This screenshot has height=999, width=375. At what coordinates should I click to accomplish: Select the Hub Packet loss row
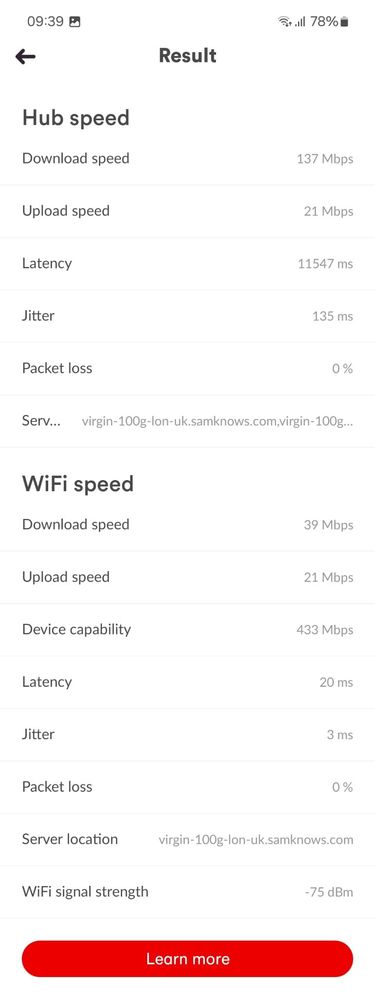[x=187, y=368]
